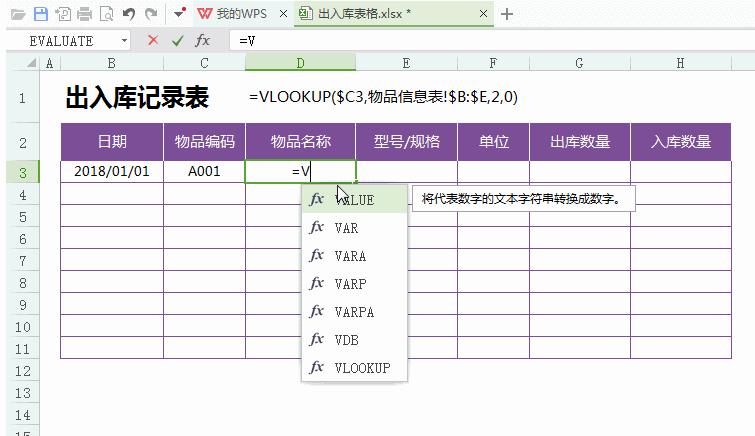Open the Insert Function fx dialog
The image size is (755, 436).
click(x=203, y=40)
